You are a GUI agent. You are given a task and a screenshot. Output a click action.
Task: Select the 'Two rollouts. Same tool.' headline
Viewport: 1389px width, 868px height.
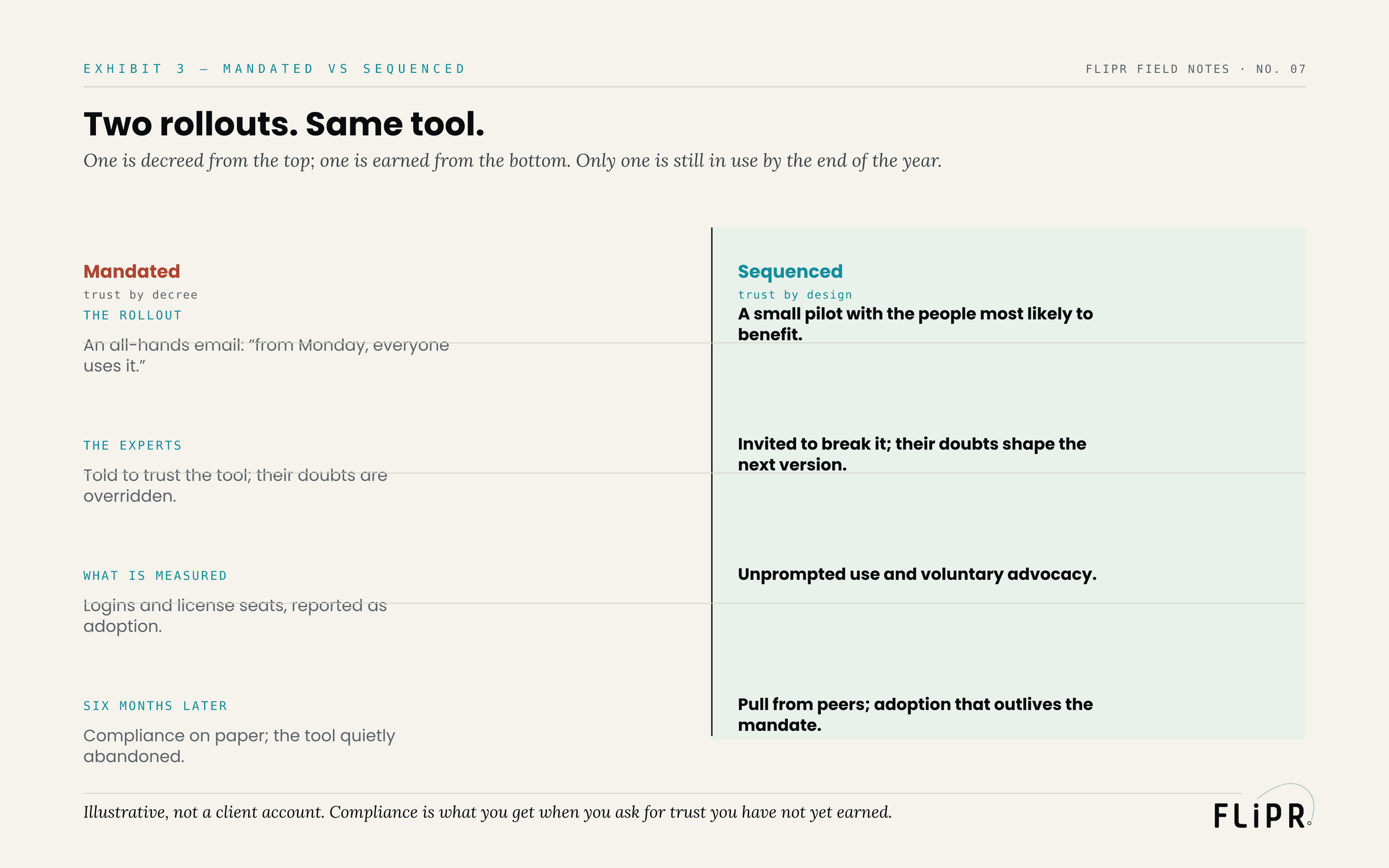click(284, 124)
